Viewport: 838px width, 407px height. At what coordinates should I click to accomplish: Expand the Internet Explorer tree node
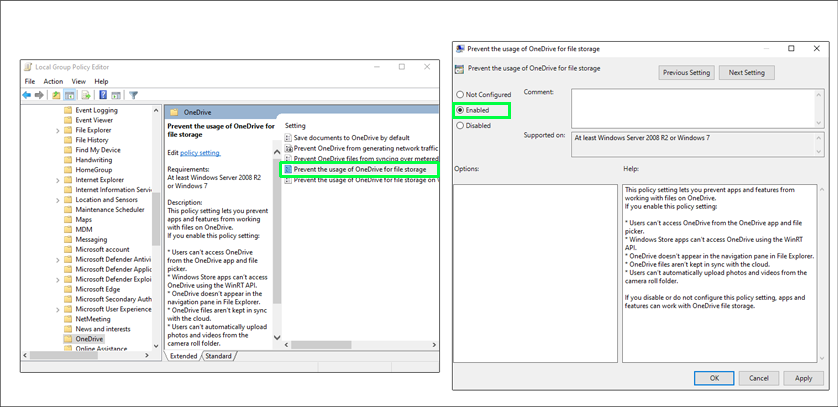58,180
